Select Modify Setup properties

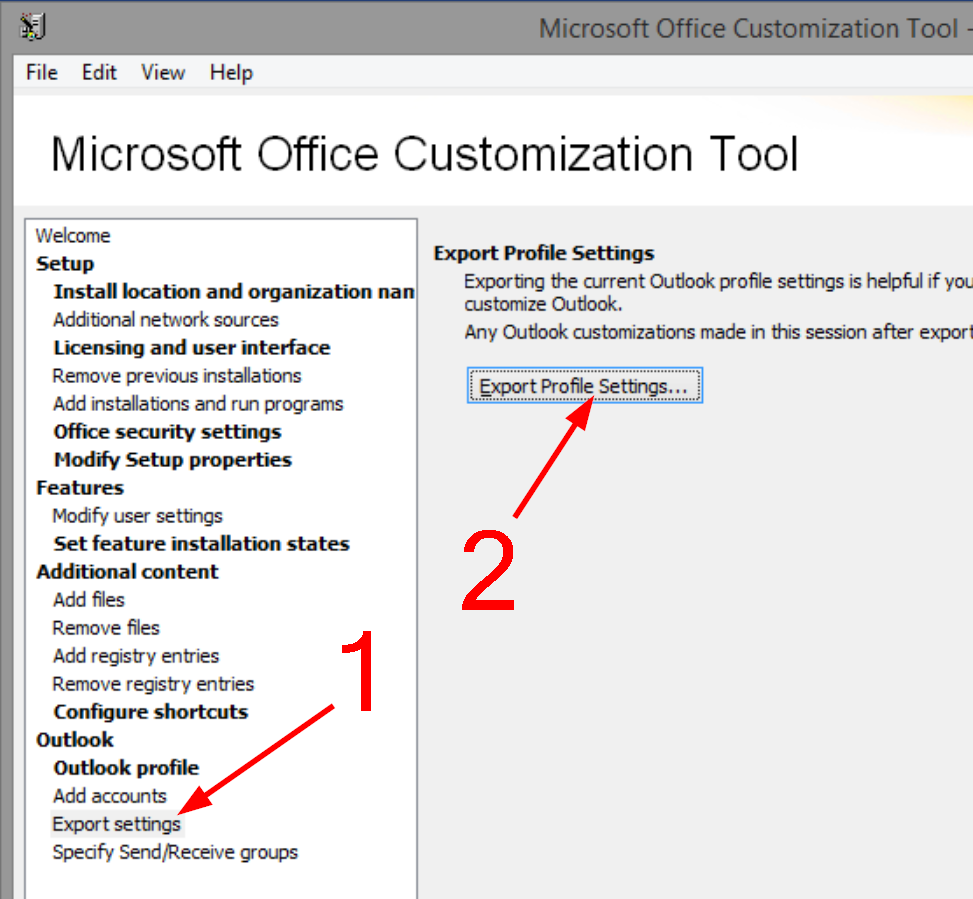click(x=172, y=460)
